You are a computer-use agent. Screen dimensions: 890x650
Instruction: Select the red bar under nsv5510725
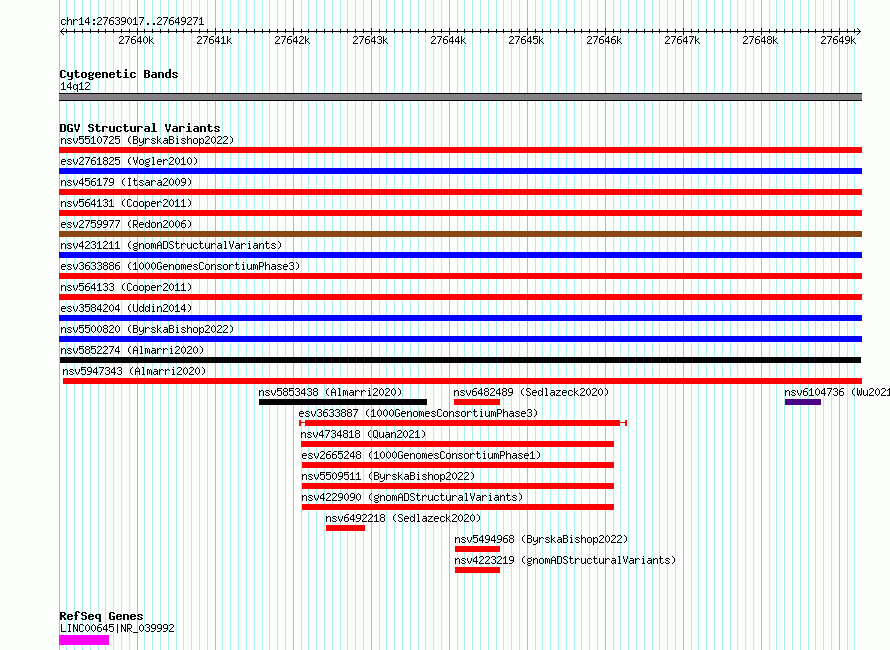(460, 150)
